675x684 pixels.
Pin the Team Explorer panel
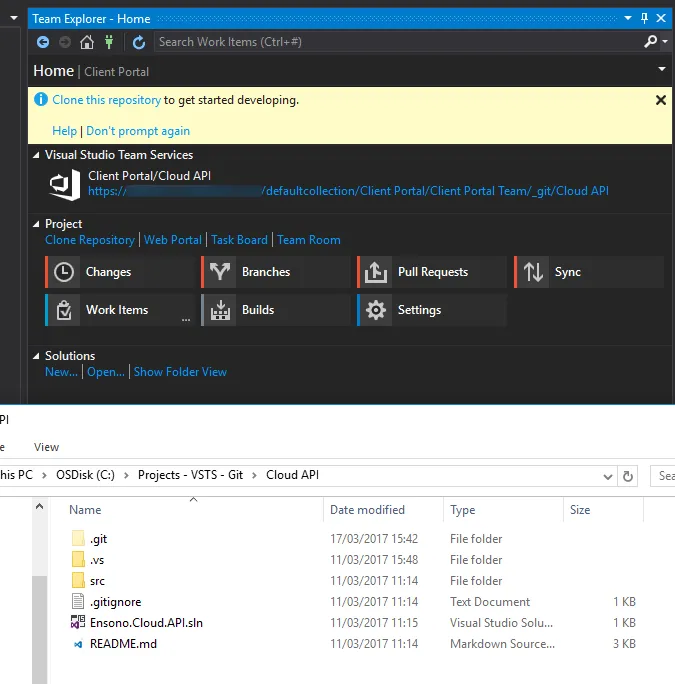(x=644, y=18)
